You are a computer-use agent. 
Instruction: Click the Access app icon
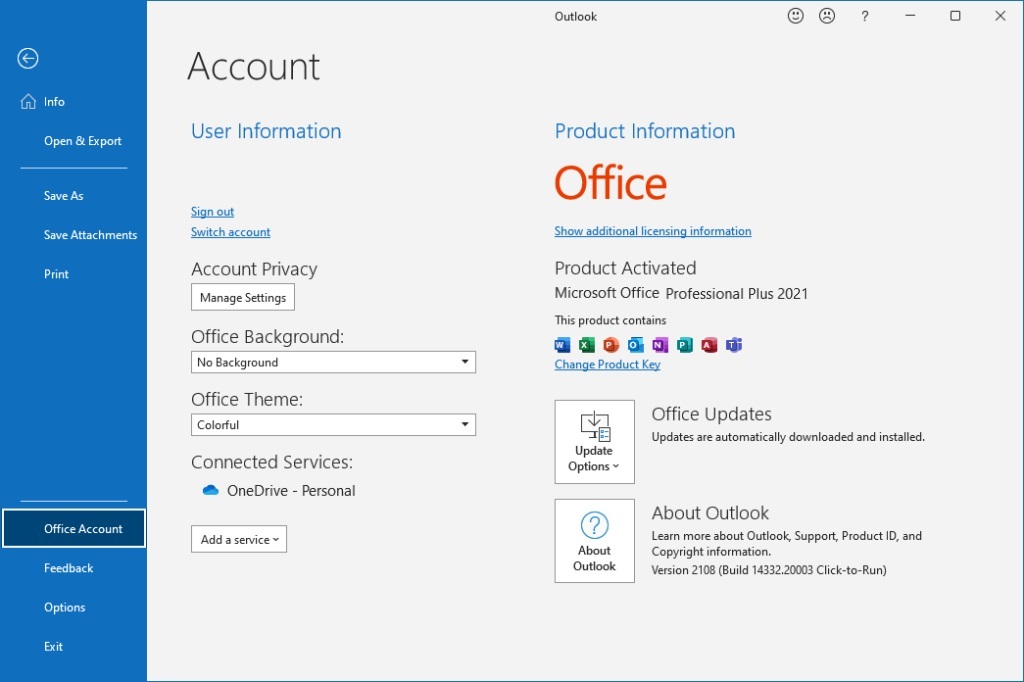coord(709,345)
